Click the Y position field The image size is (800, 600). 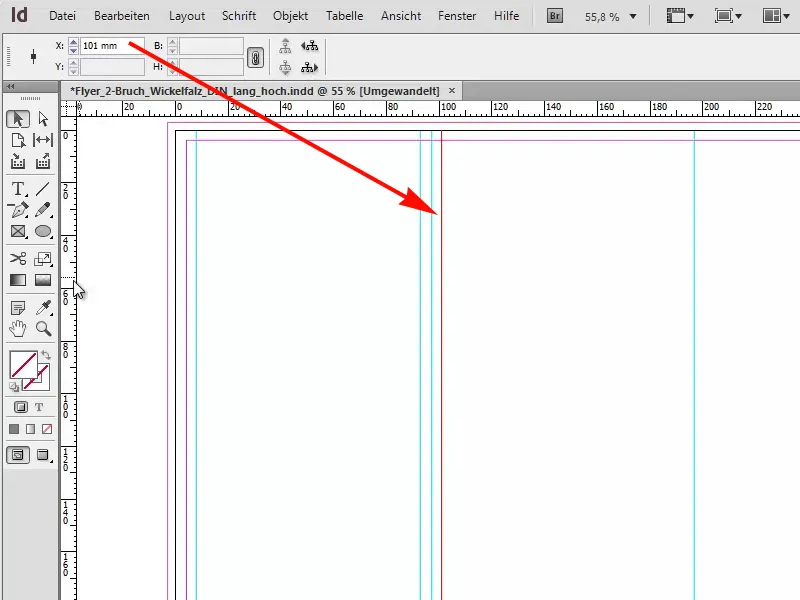click(x=112, y=67)
